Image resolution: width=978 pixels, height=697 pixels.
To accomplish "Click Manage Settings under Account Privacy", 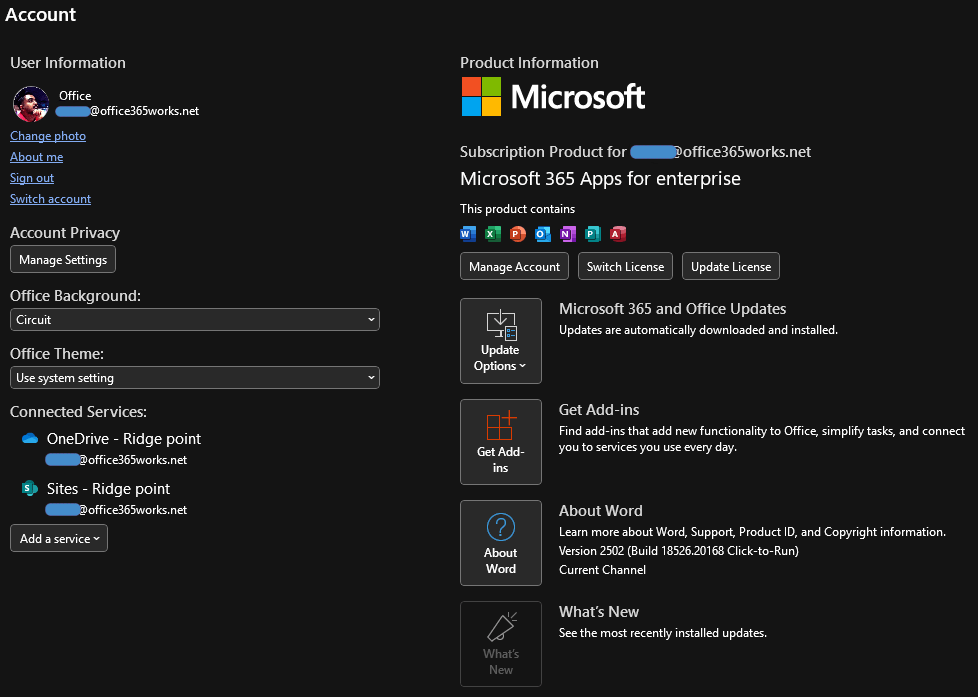I will coord(63,260).
